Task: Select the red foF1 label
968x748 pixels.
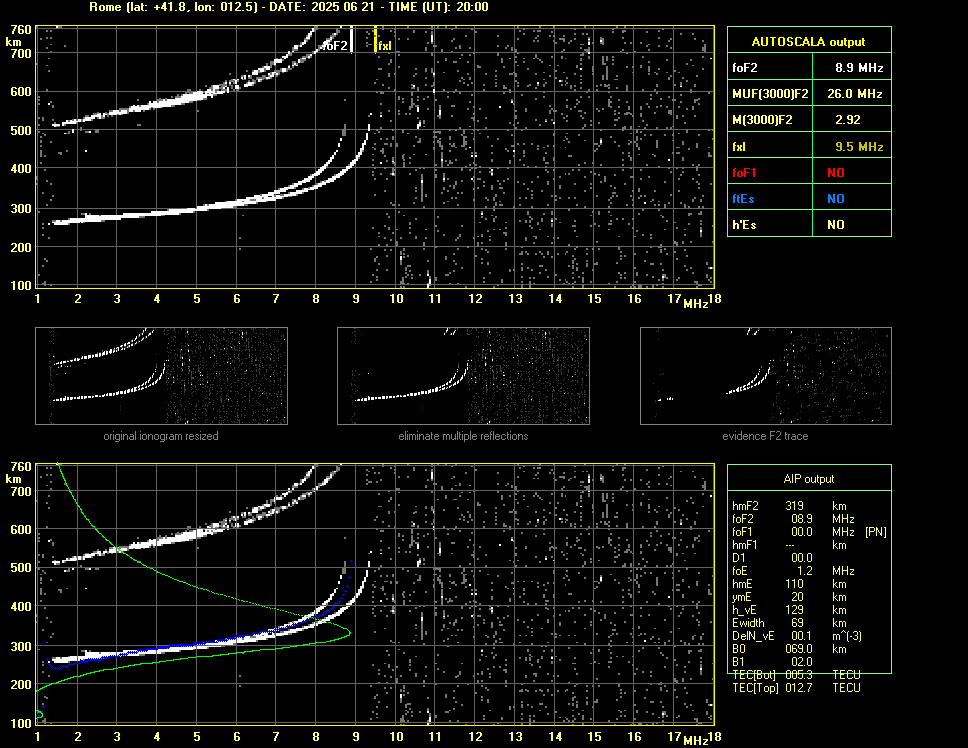Action: coord(744,173)
